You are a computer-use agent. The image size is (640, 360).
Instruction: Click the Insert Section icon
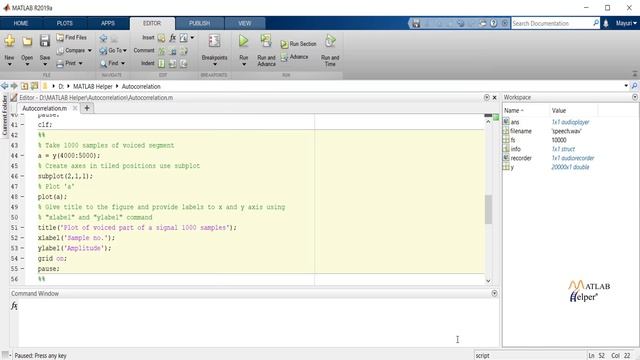click(x=162, y=38)
